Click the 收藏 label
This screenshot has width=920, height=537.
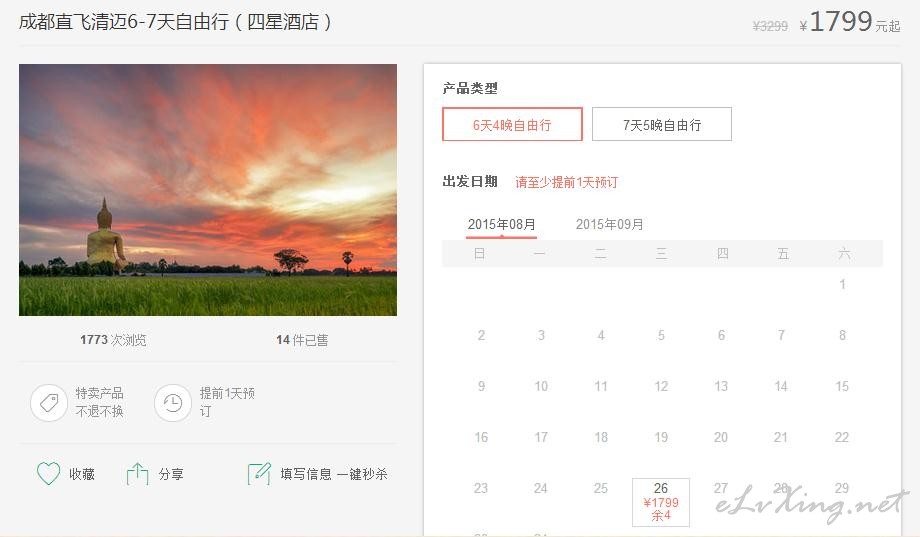pyautogui.click(x=82, y=474)
